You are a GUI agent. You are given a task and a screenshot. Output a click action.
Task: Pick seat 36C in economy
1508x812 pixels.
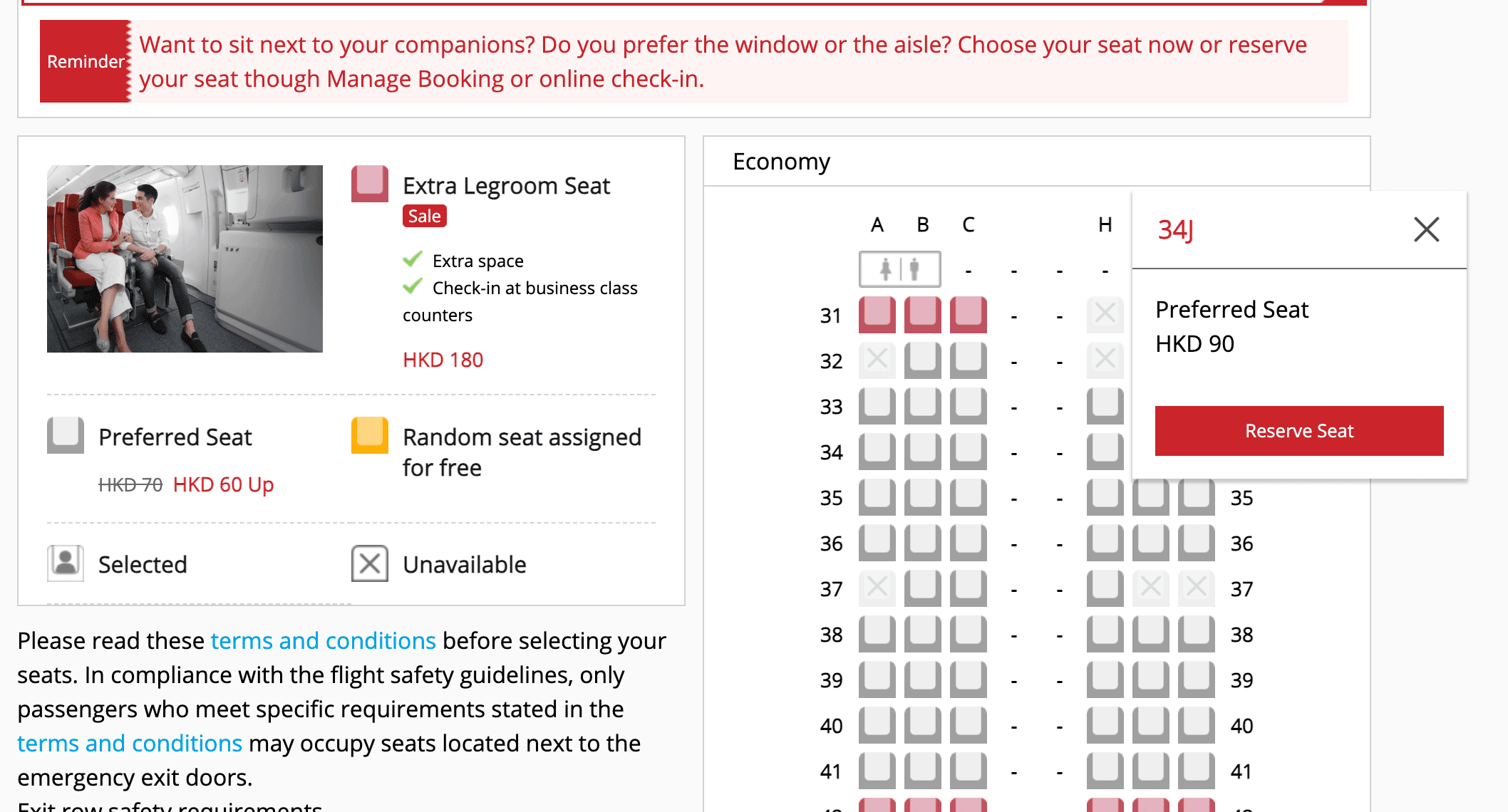968,543
